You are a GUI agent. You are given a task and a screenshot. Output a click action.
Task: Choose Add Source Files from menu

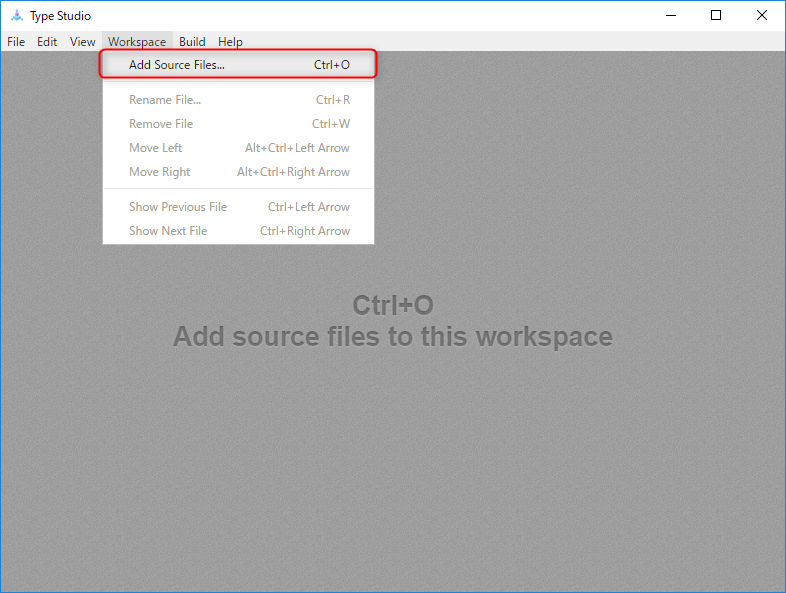pos(238,65)
